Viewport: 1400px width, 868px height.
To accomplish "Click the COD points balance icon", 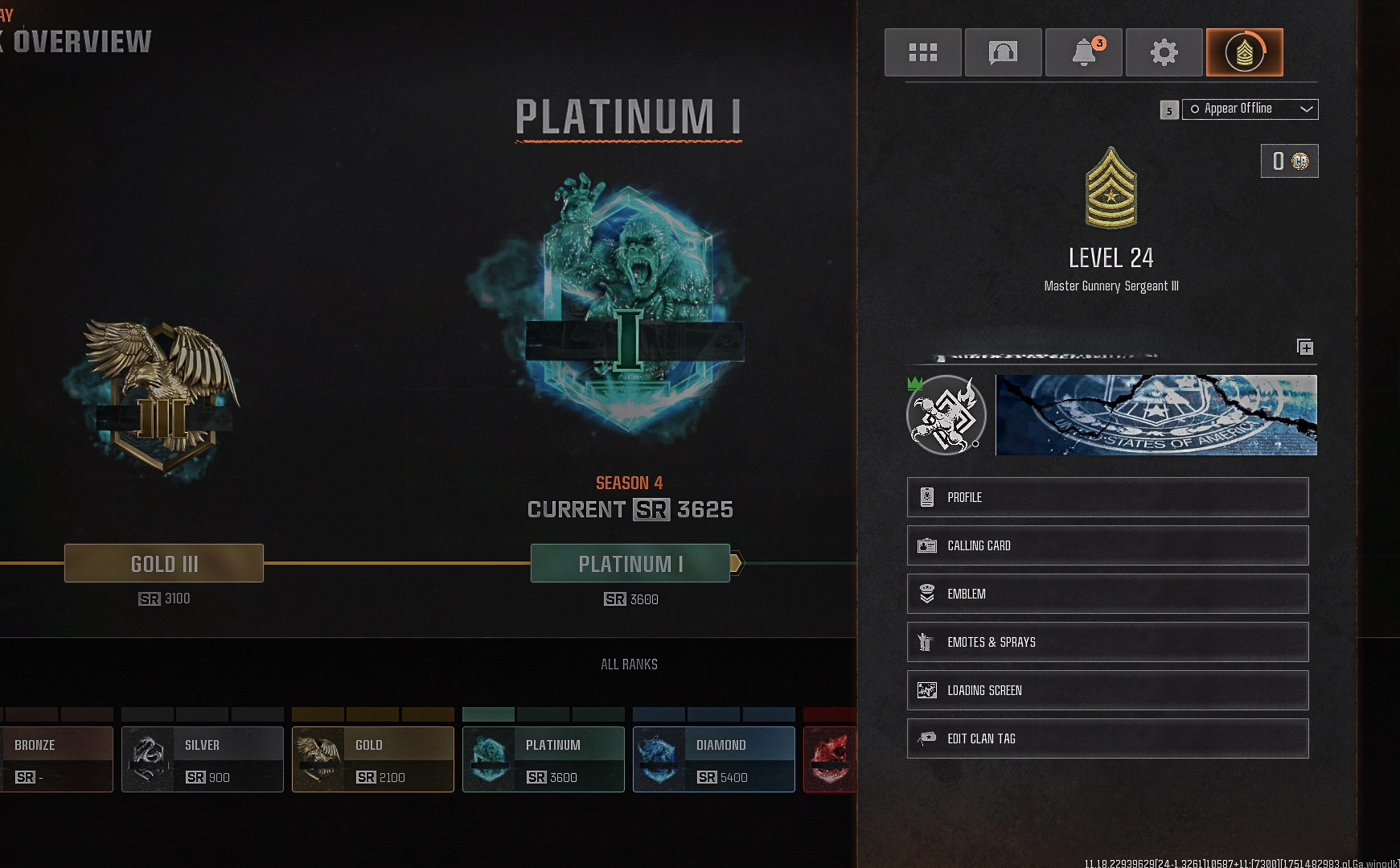I will 1289,161.
